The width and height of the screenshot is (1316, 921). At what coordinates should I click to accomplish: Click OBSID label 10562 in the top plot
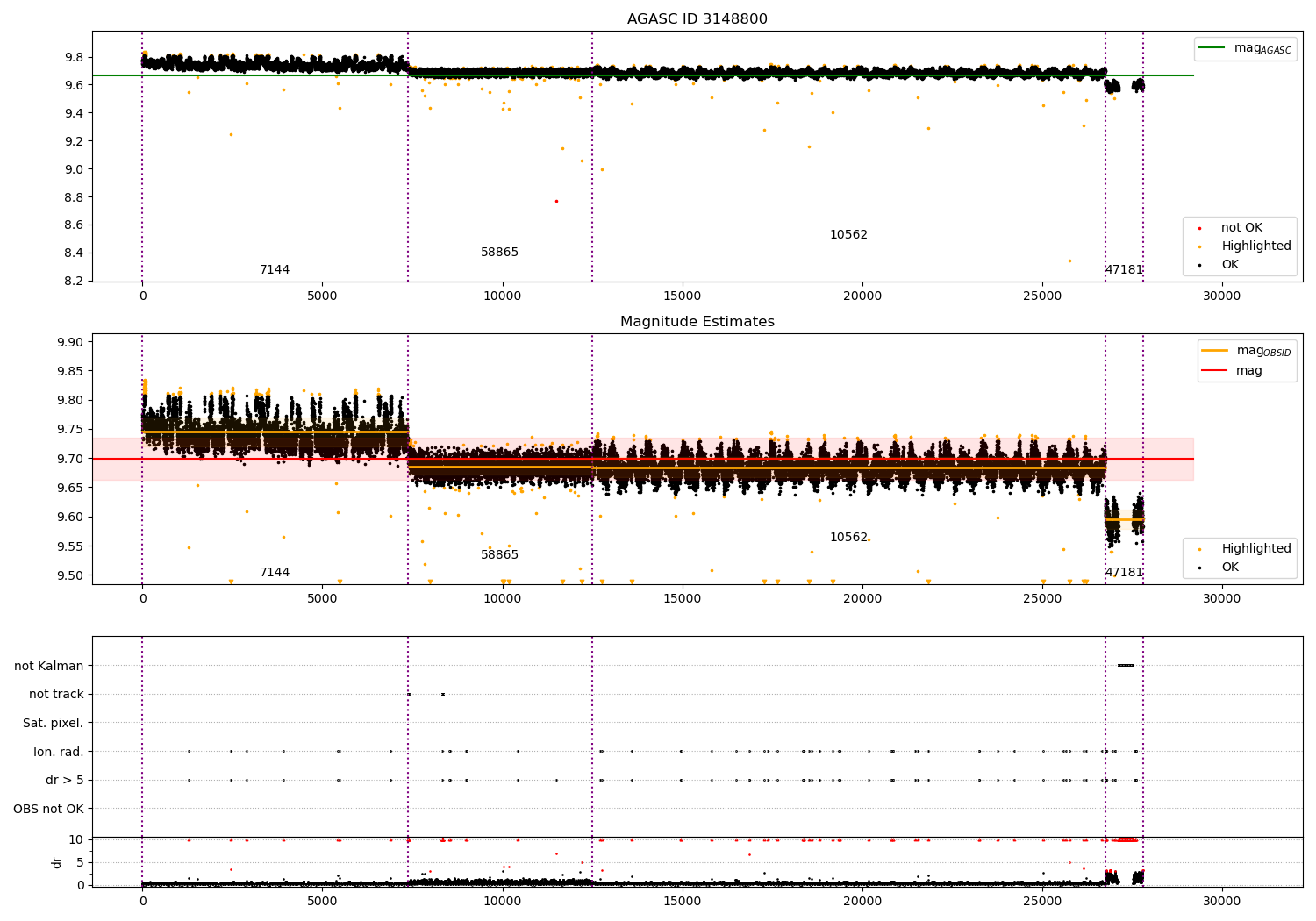click(x=848, y=235)
